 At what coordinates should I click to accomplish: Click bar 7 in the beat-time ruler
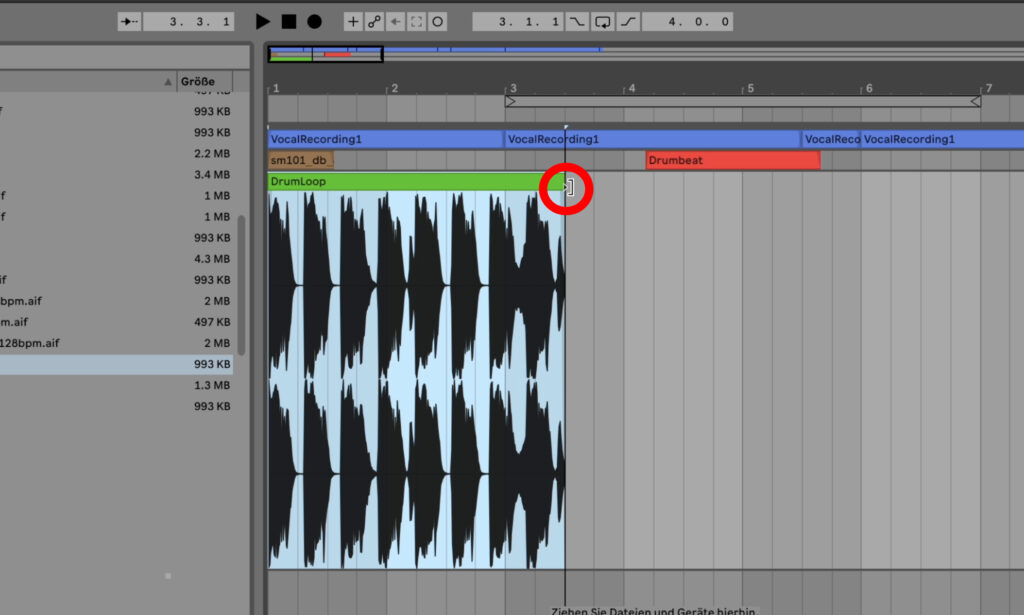click(989, 88)
